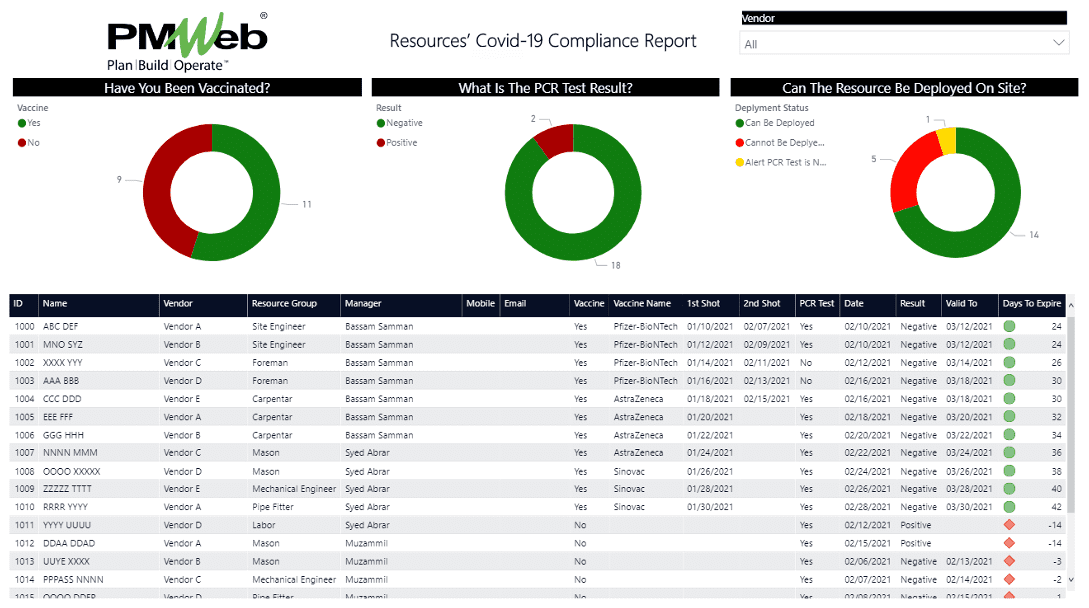Click the "What Is The PCR Test Result?" title bar
The height and width of the screenshot is (608, 1089).
pos(545,87)
